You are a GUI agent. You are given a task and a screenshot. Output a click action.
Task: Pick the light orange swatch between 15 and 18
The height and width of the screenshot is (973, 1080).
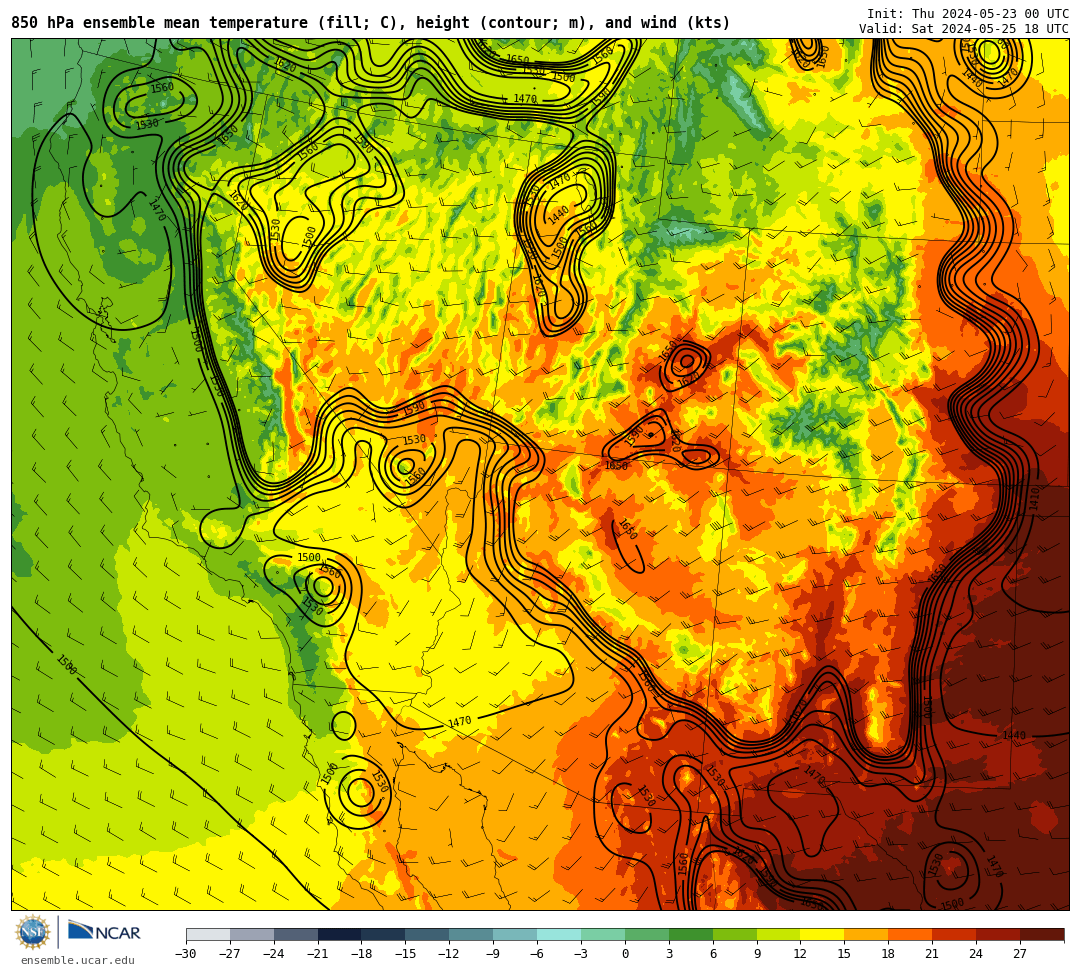tap(866, 934)
